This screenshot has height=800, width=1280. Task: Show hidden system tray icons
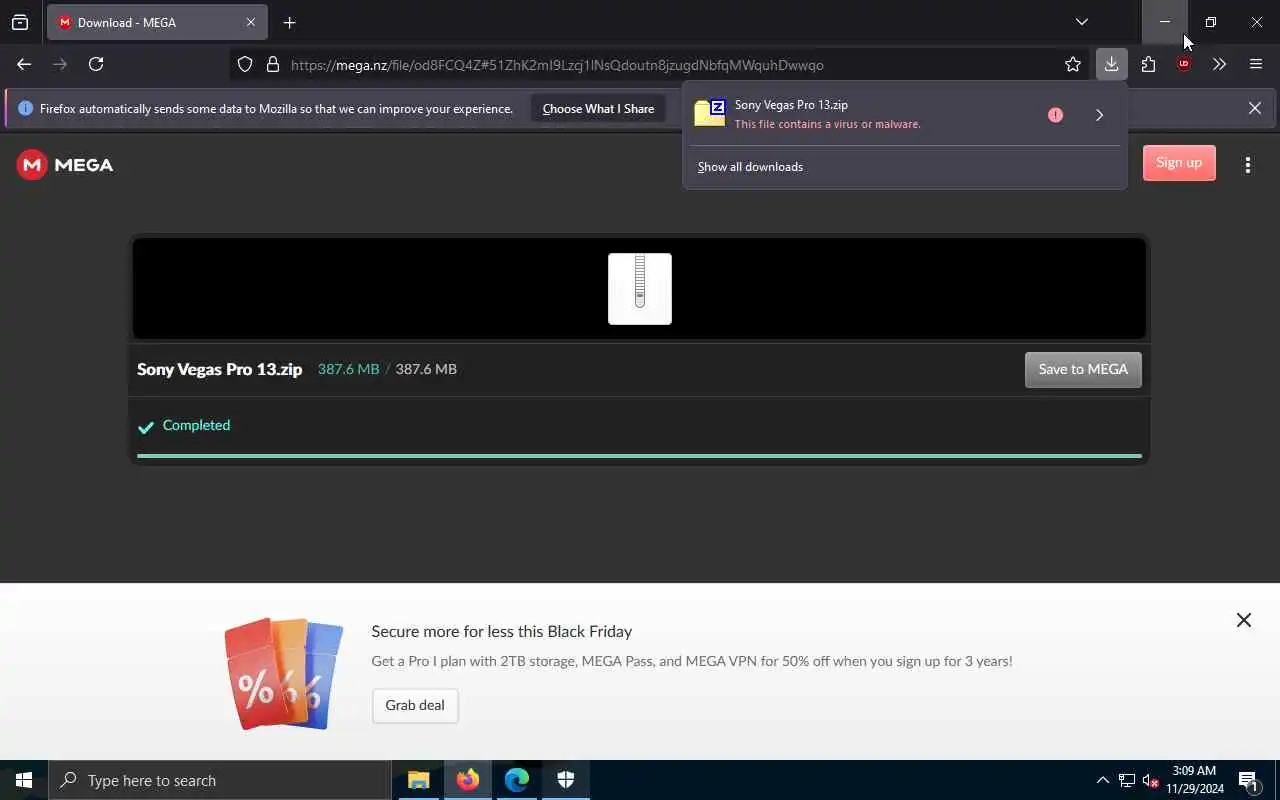click(1103, 780)
